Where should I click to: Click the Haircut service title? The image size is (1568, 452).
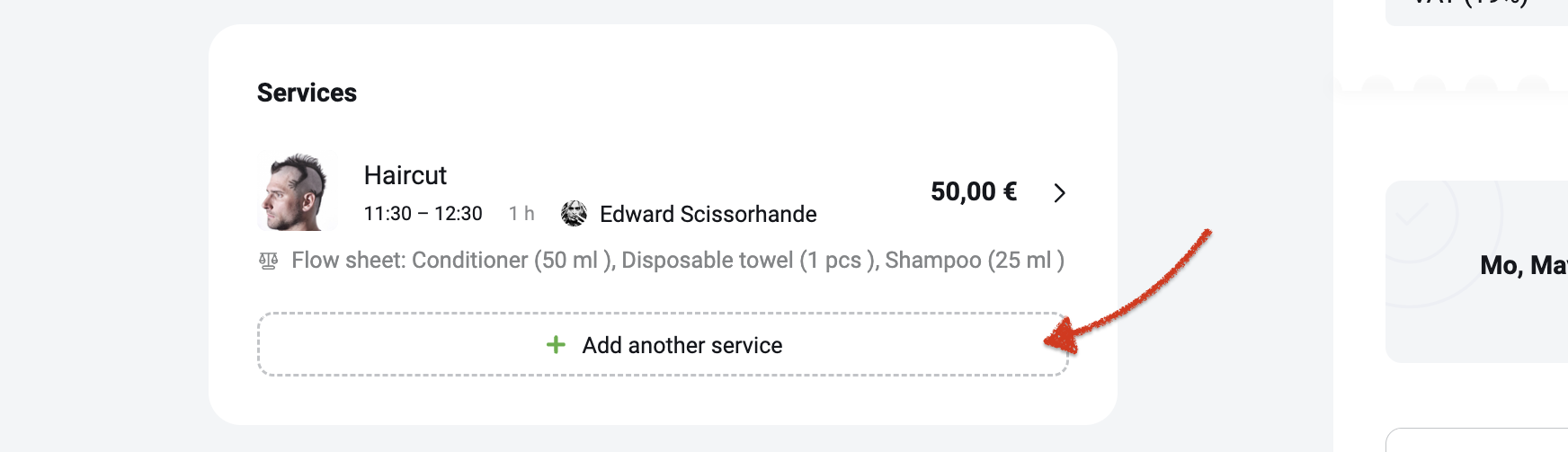point(405,175)
